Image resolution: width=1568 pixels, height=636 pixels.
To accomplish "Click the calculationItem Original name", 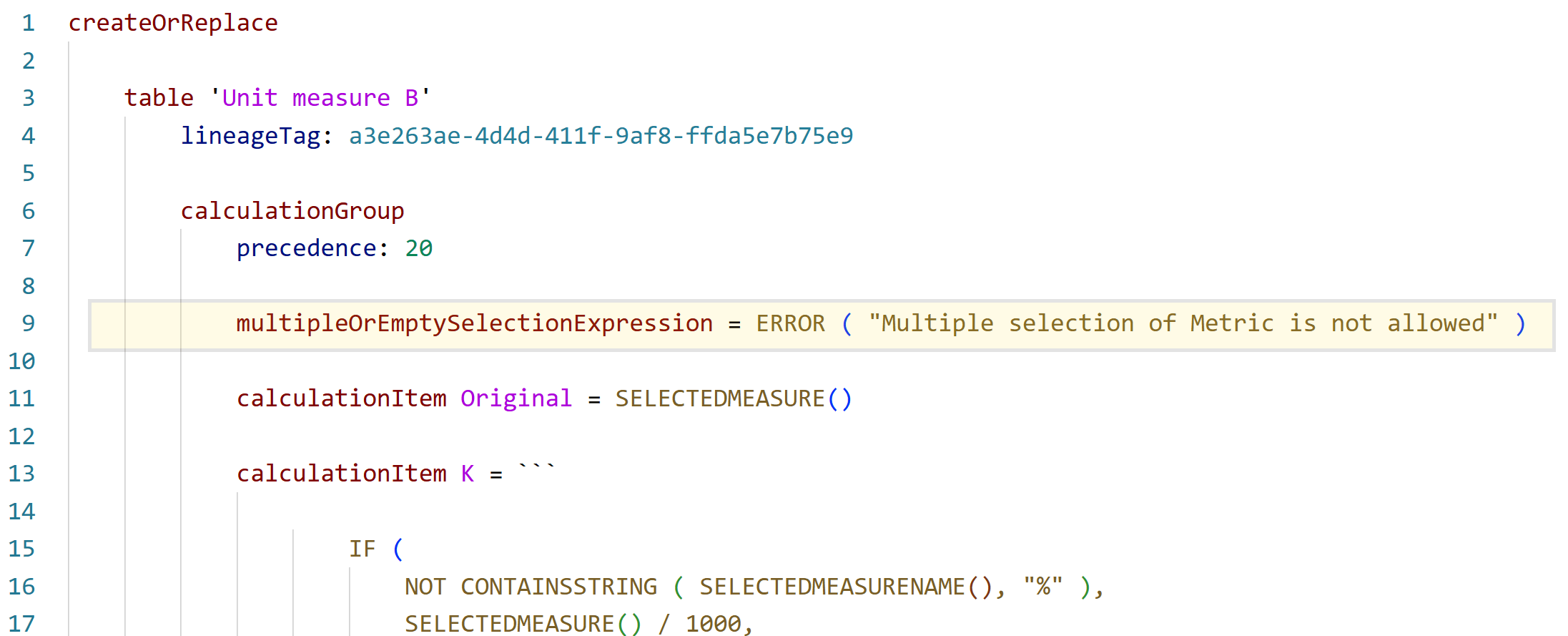I will tap(516, 398).
